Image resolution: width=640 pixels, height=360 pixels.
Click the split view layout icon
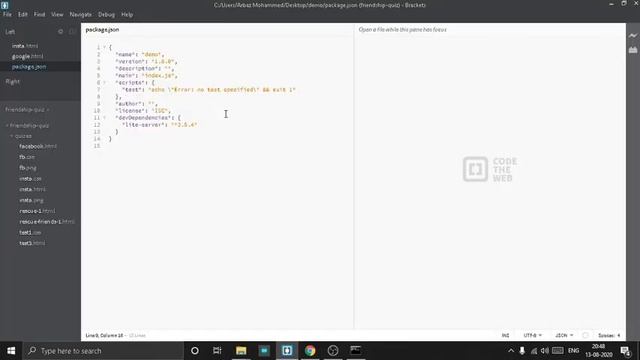coord(72,31)
